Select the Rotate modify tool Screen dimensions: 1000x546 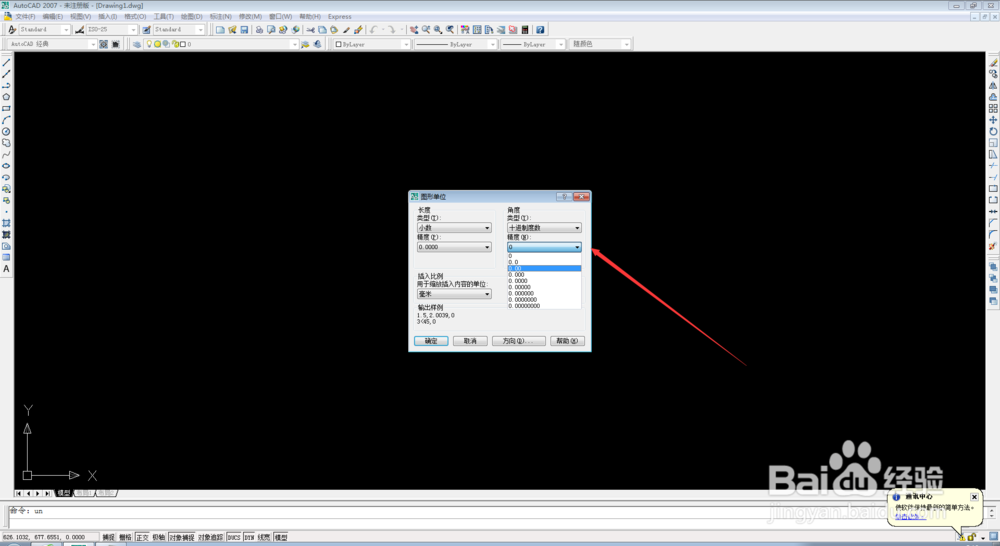tap(993, 131)
